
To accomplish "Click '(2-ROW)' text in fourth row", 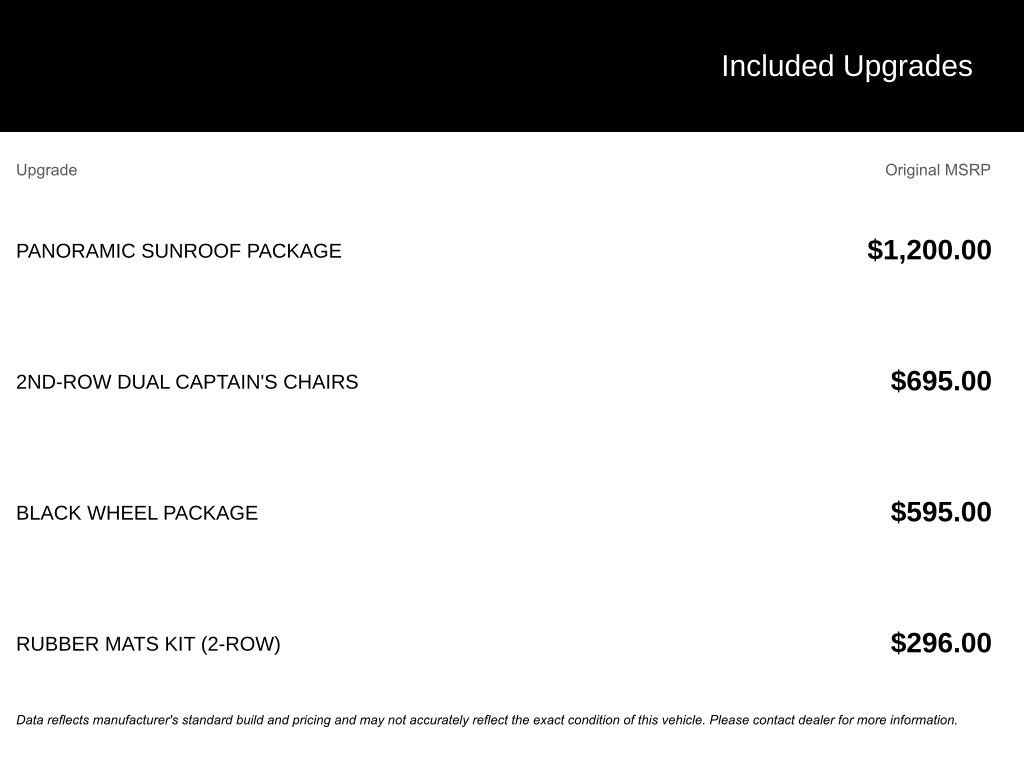I will (240, 645).
